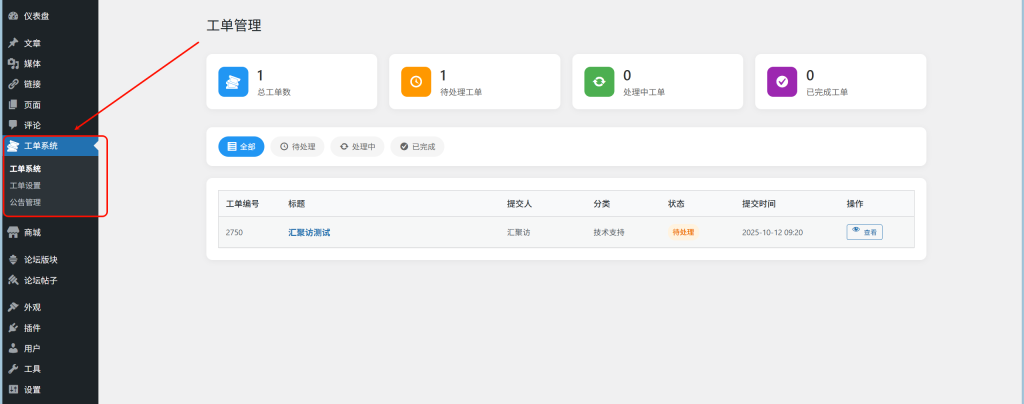
Task: Open 工单设置 submenu item
Action: coord(25,185)
